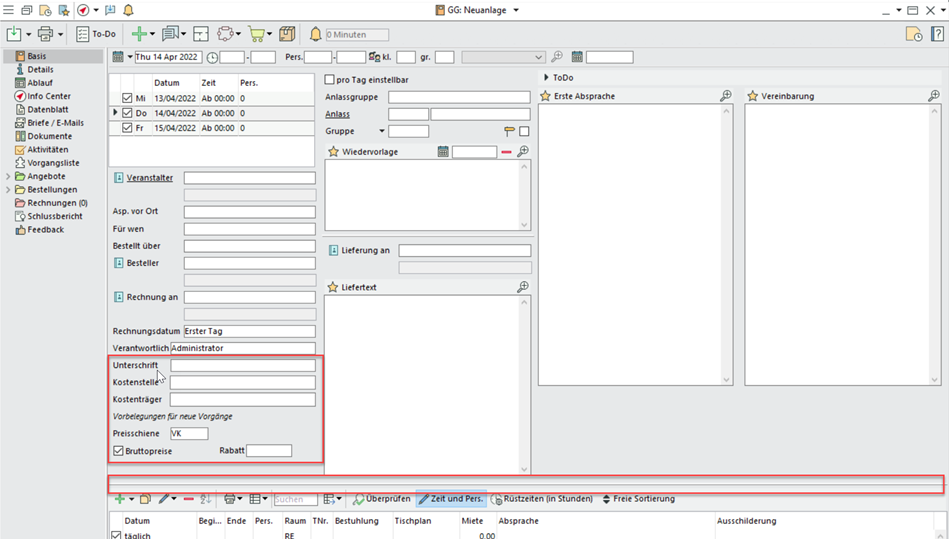Click the printer icon in toolbar
This screenshot has height=539, width=949.
[x=45, y=34]
